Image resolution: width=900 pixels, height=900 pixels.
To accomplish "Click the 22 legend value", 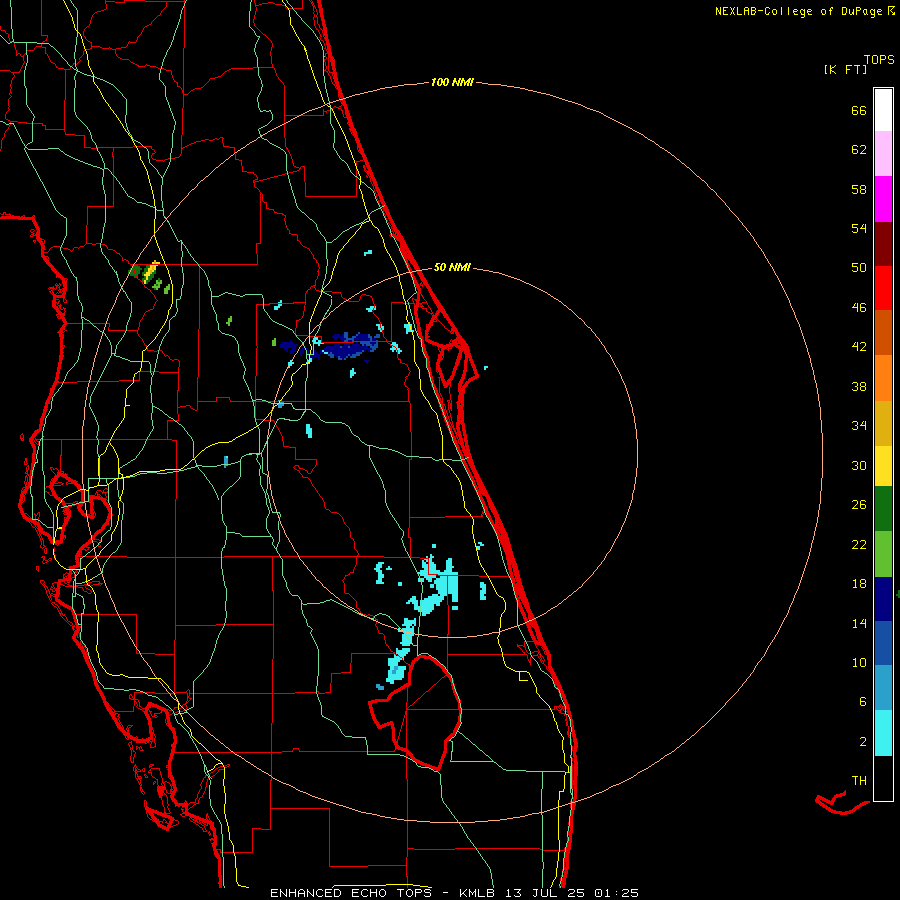I will (x=859, y=544).
